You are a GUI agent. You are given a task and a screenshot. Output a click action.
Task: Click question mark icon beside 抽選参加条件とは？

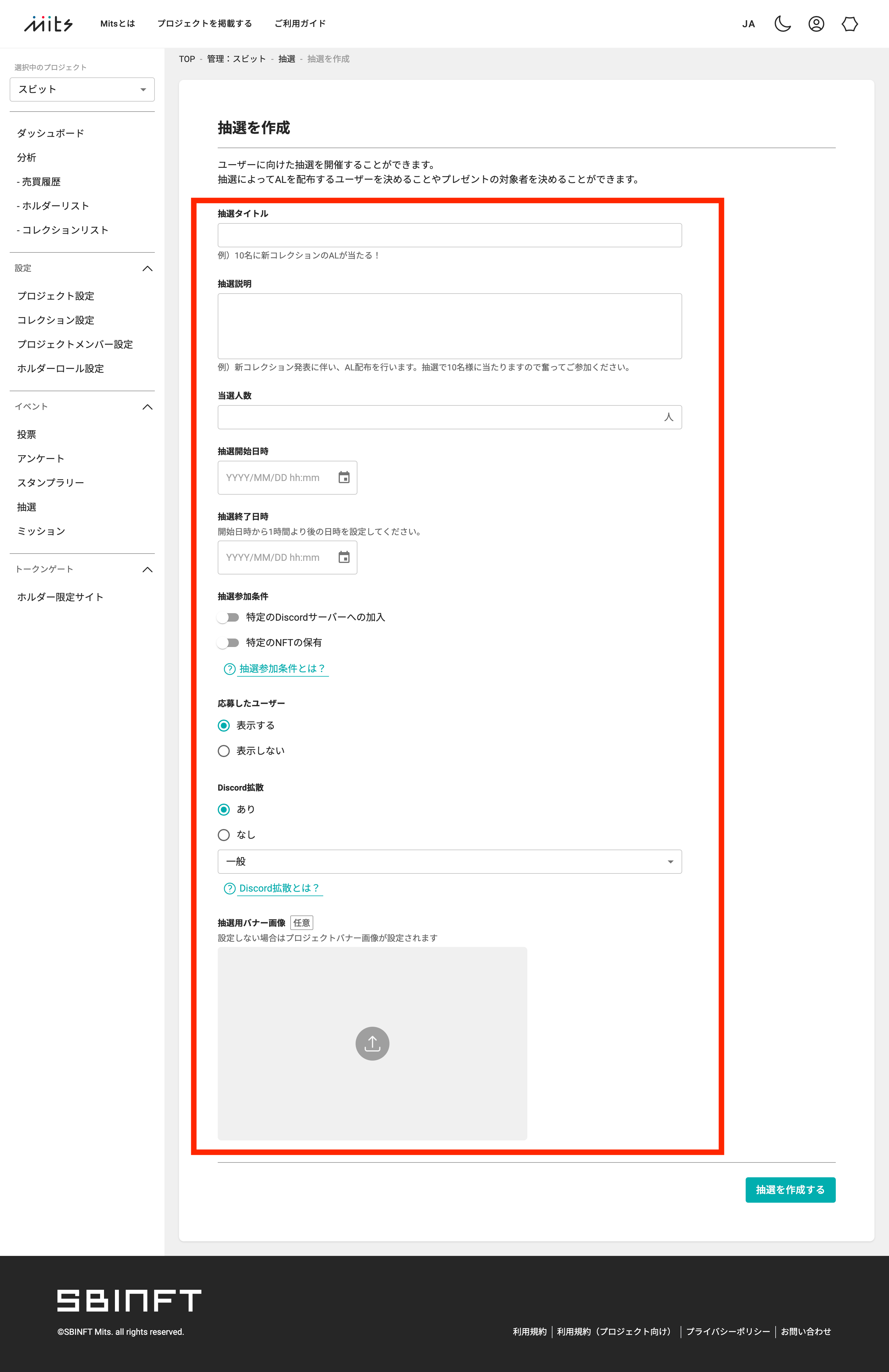[x=230, y=669]
